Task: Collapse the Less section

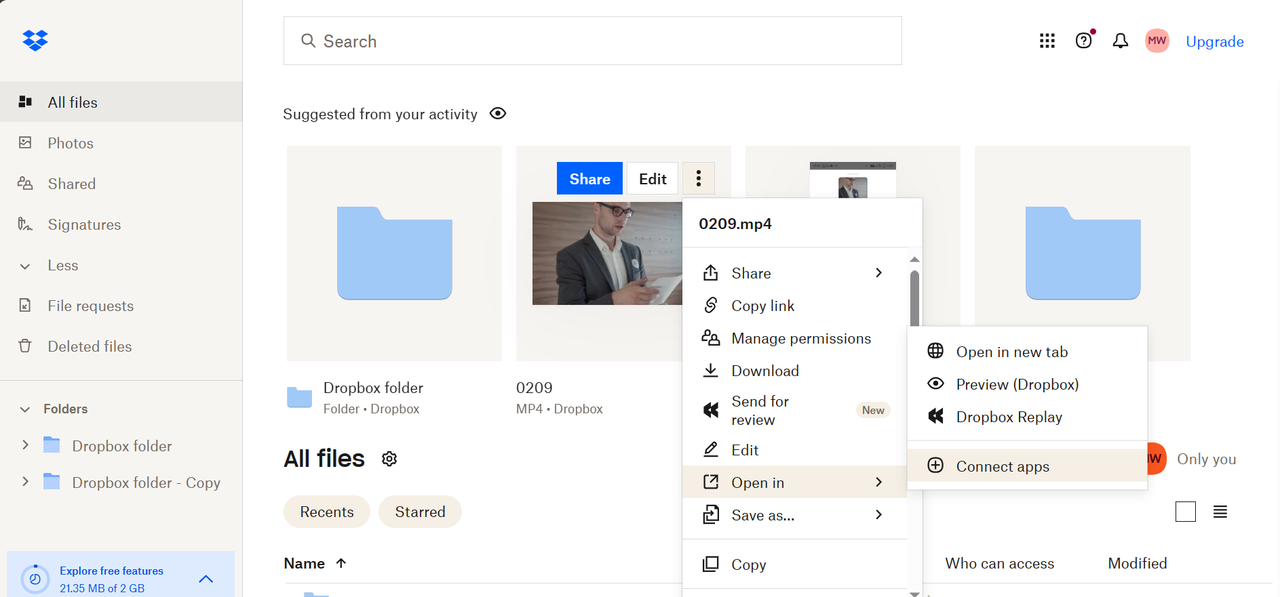Action: 24,265
